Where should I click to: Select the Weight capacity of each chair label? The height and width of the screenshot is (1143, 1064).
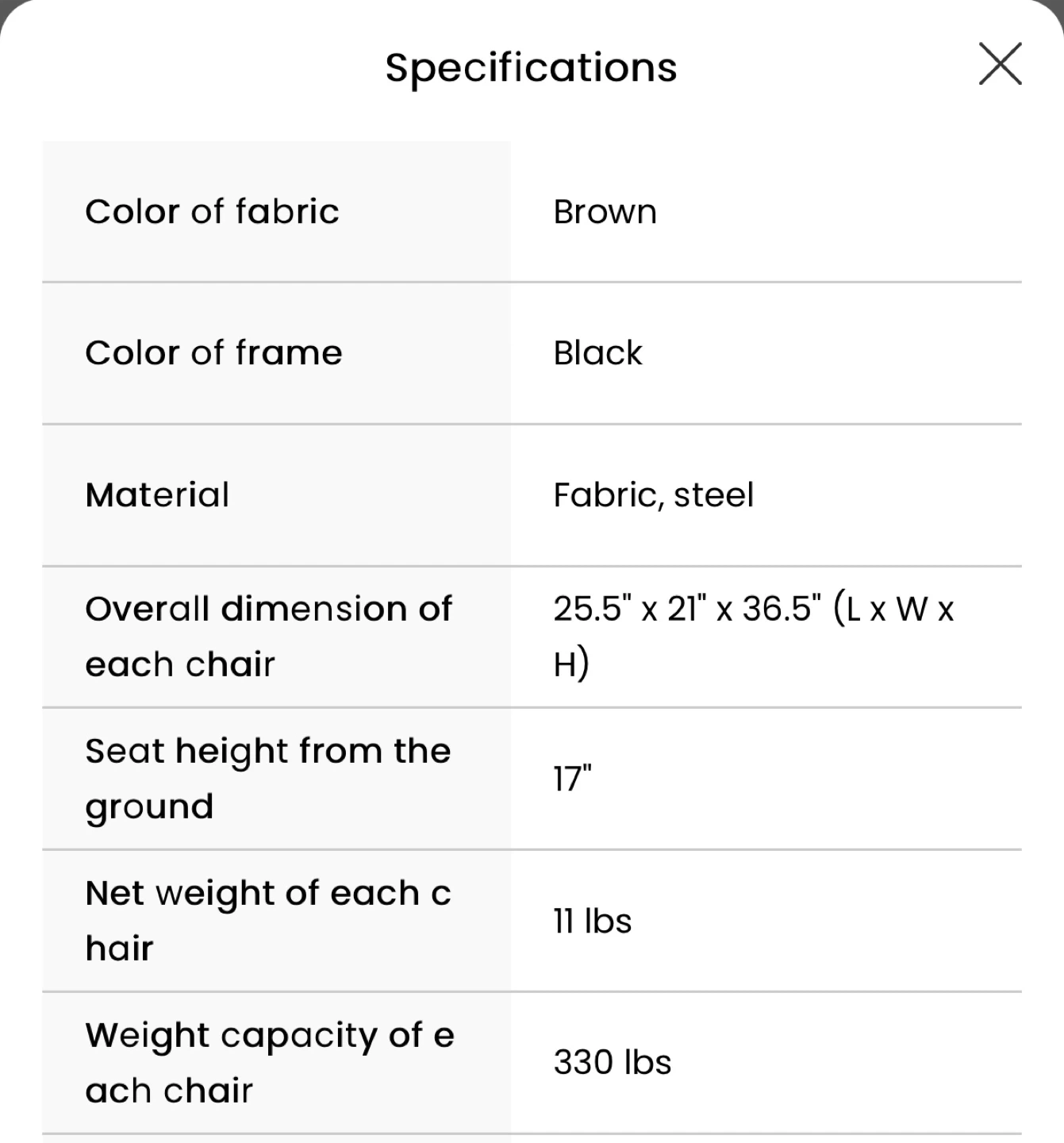pyautogui.click(x=270, y=1063)
